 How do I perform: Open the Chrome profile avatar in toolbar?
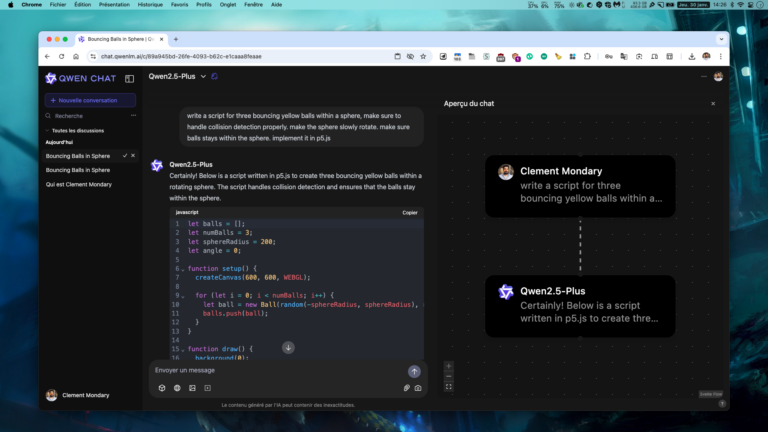[706, 56]
